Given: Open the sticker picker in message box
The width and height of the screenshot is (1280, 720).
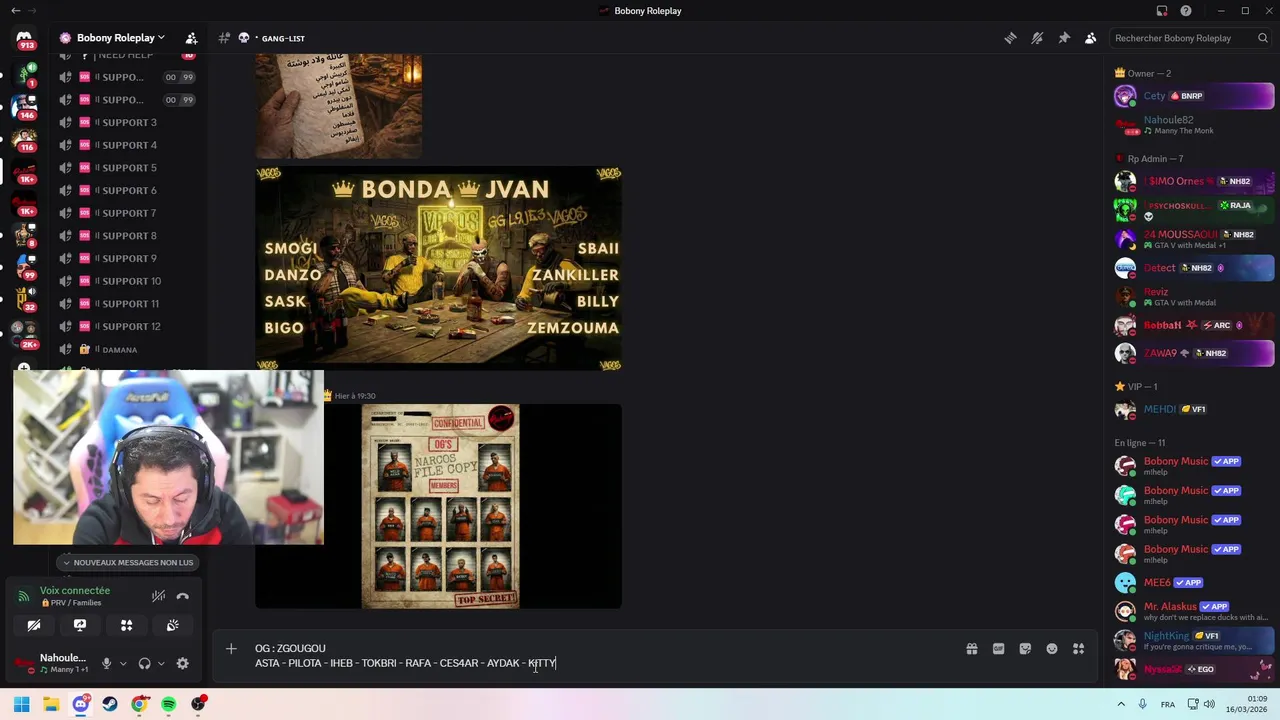Looking at the screenshot, I should pyautogui.click(x=1025, y=649).
